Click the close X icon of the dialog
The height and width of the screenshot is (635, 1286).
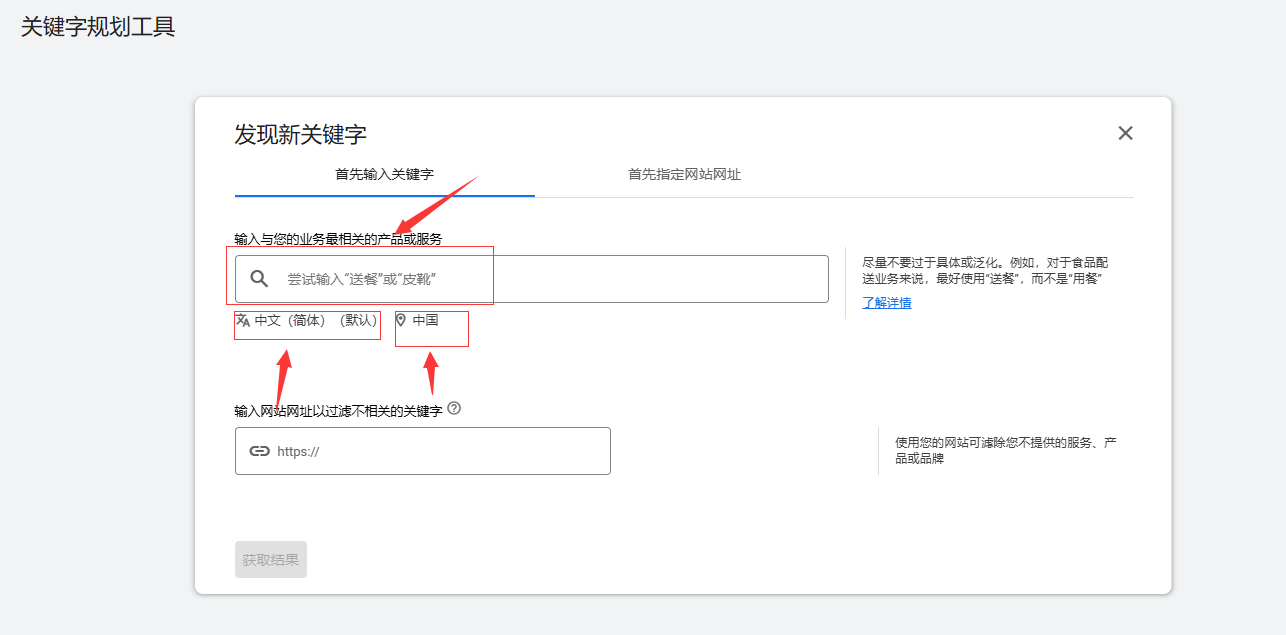pyautogui.click(x=1125, y=132)
